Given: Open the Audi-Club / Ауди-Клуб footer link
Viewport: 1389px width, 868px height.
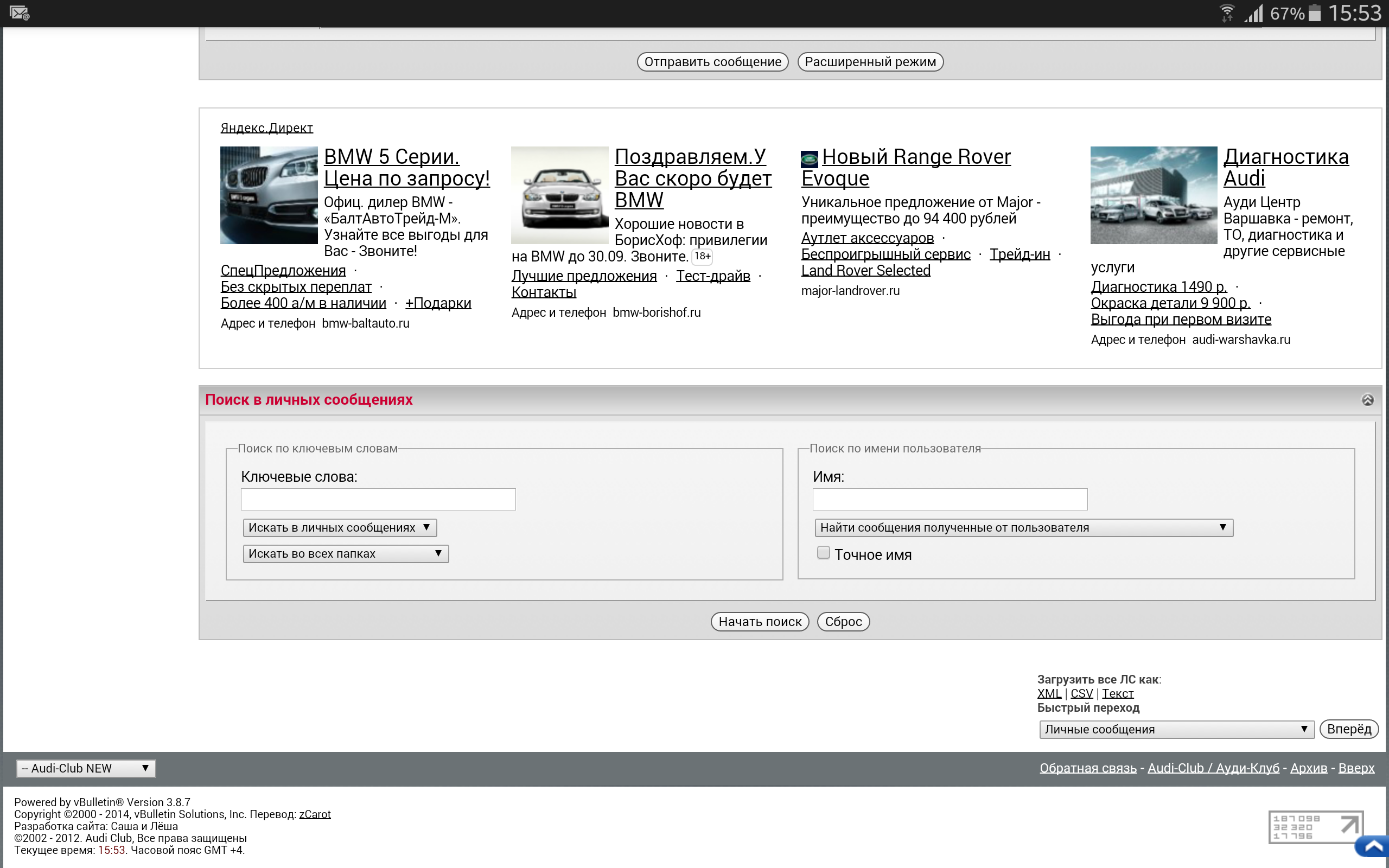Looking at the screenshot, I should 1213,768.
